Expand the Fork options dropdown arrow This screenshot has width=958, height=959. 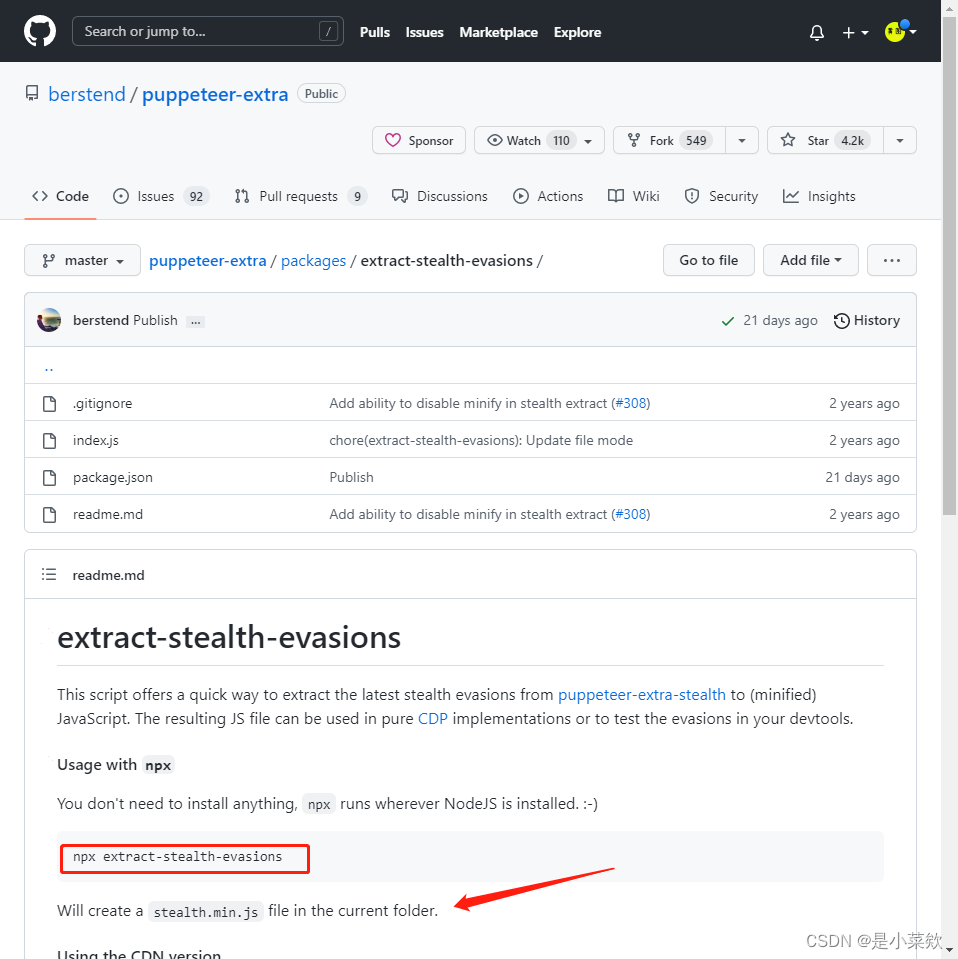coord(741,141)
